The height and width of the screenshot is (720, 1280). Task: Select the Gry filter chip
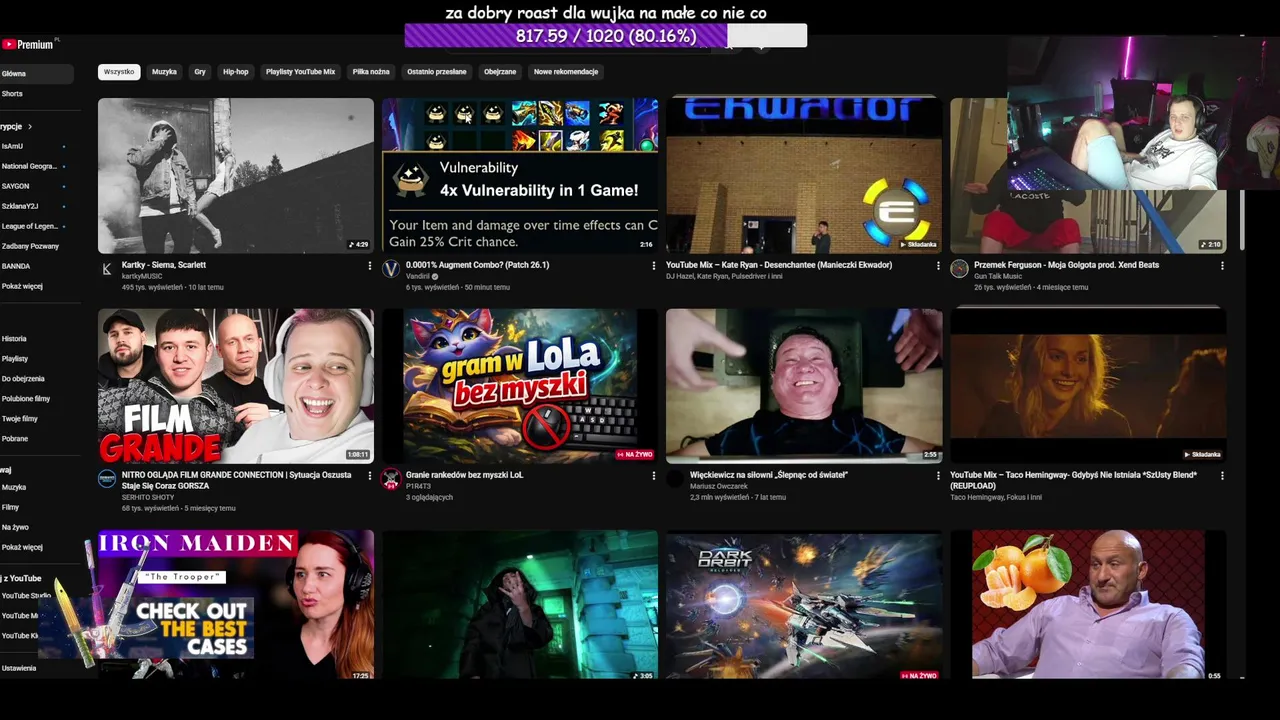[200, 72]
